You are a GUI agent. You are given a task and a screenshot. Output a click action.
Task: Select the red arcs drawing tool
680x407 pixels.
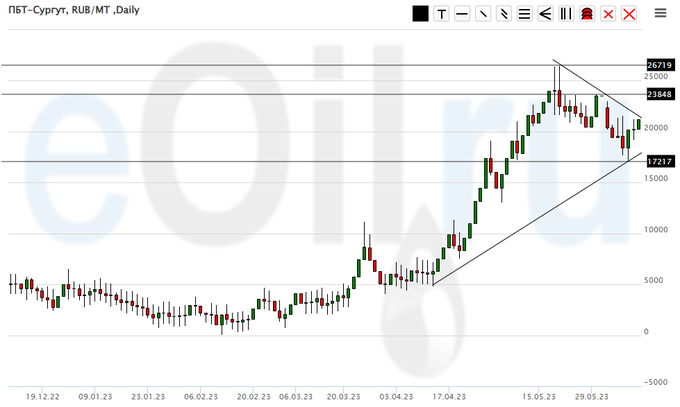(x=587, y=14)
